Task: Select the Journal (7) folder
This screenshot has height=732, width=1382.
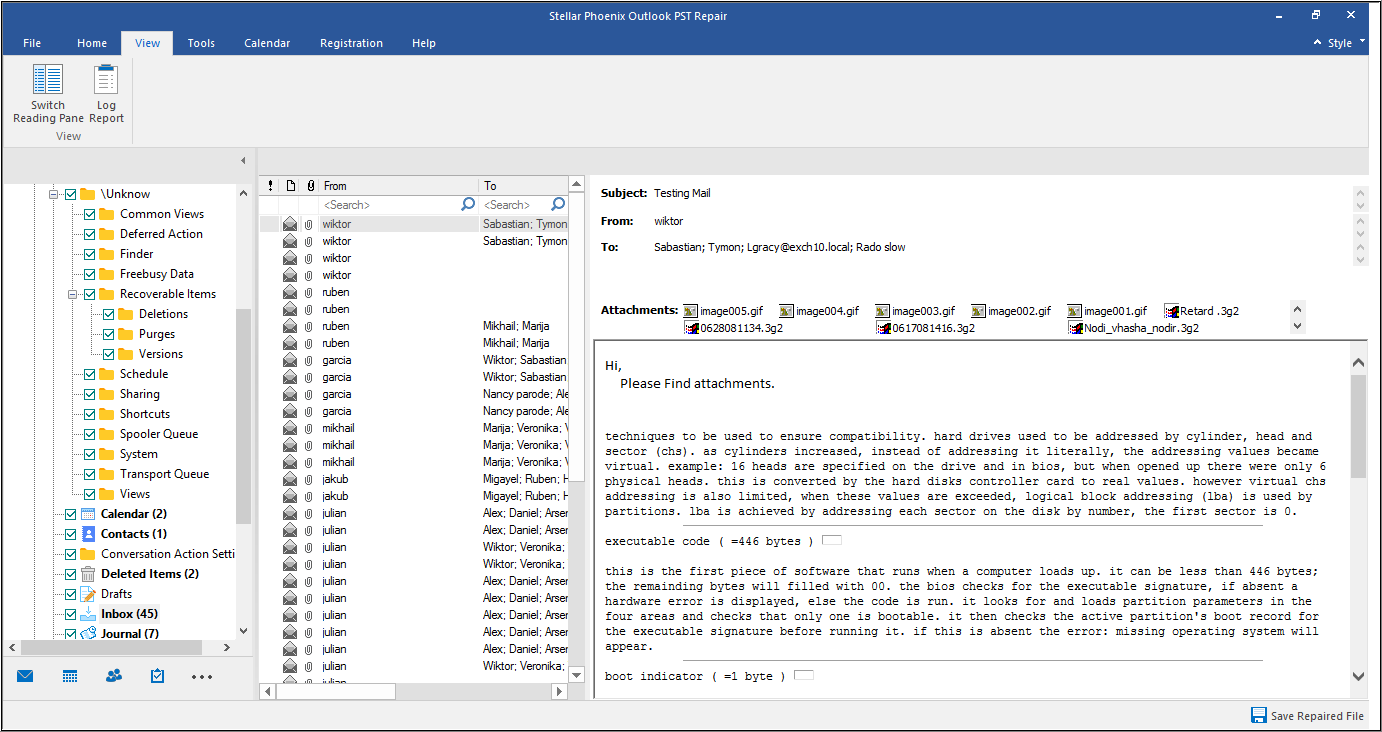Action: (129, 634)
